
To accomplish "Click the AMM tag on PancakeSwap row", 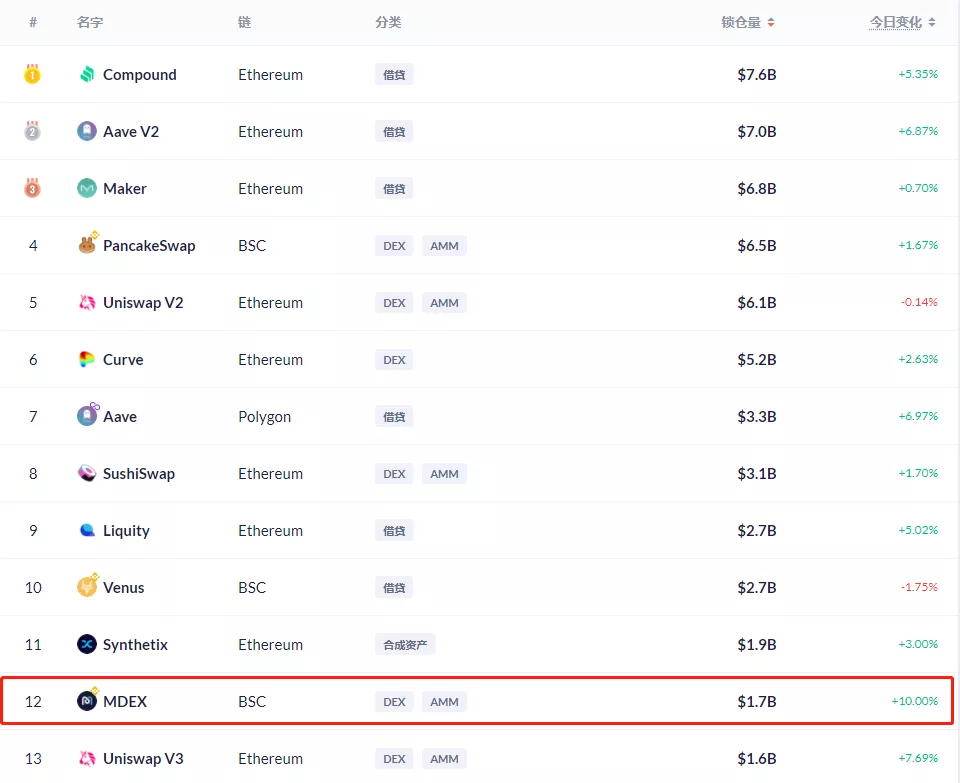I will tap(444, 245).
